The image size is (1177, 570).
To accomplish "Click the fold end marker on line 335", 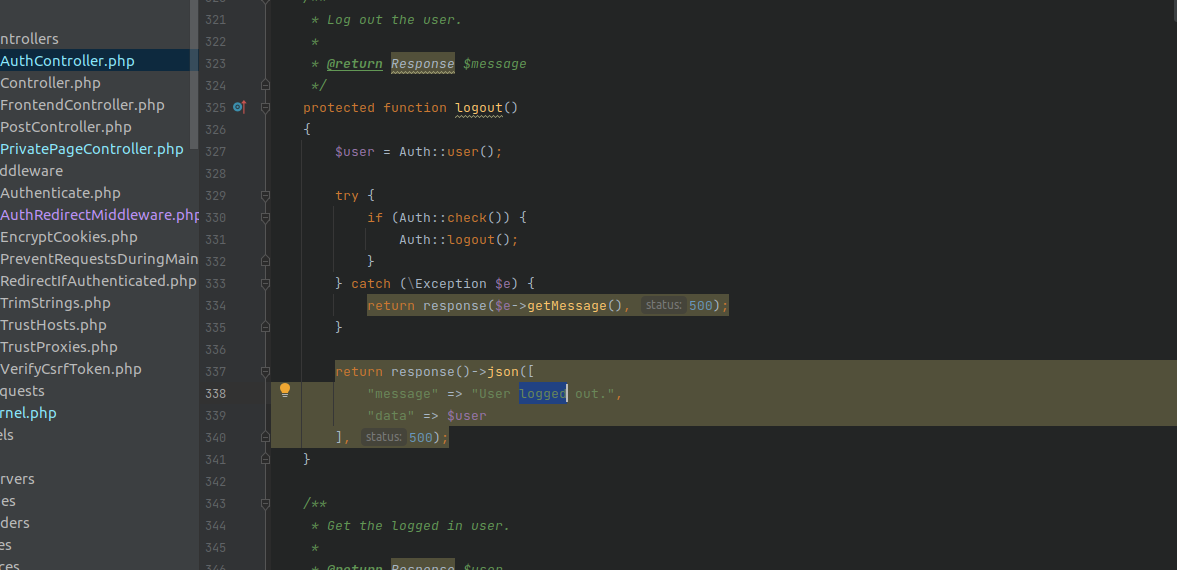I will tap(265, 327).
